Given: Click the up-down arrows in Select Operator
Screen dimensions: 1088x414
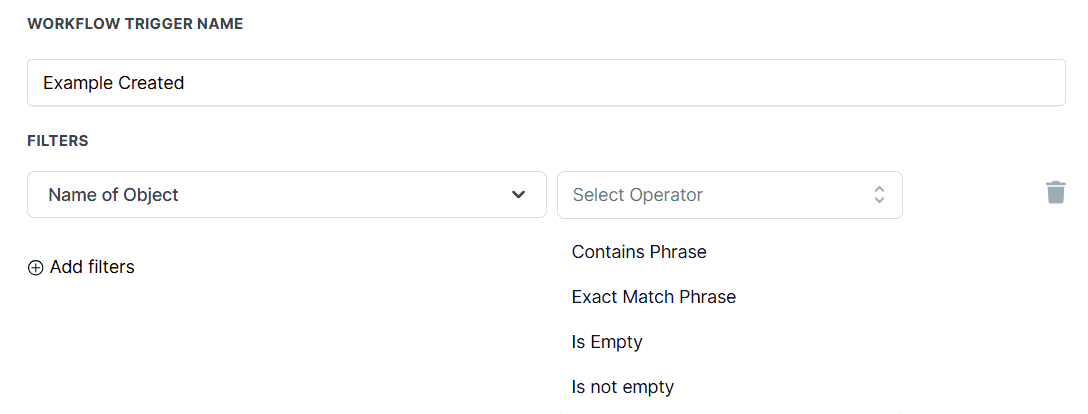Looking at the screenshot, I should [879, 195].
